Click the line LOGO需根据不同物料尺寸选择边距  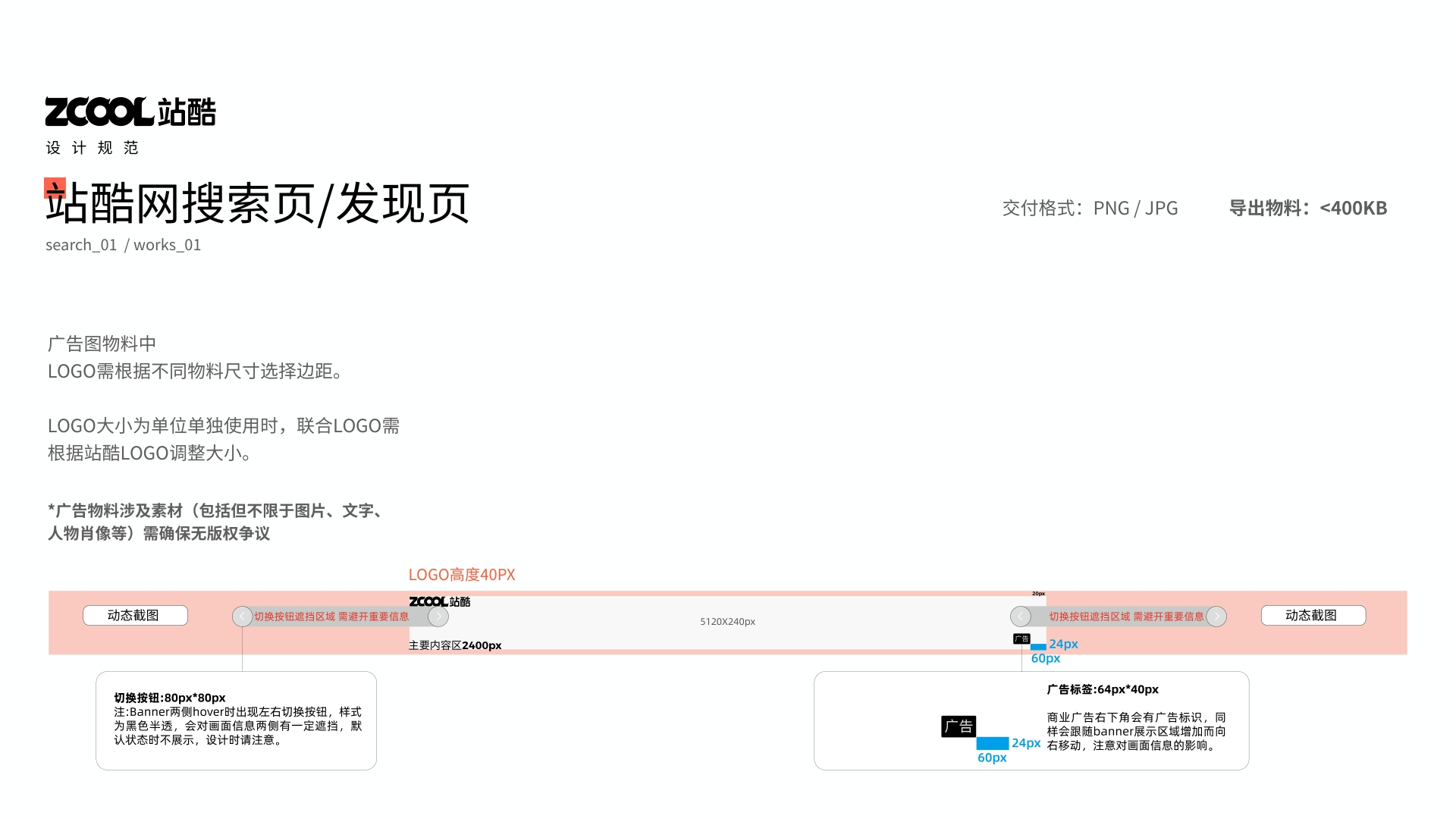click(196, 371)
